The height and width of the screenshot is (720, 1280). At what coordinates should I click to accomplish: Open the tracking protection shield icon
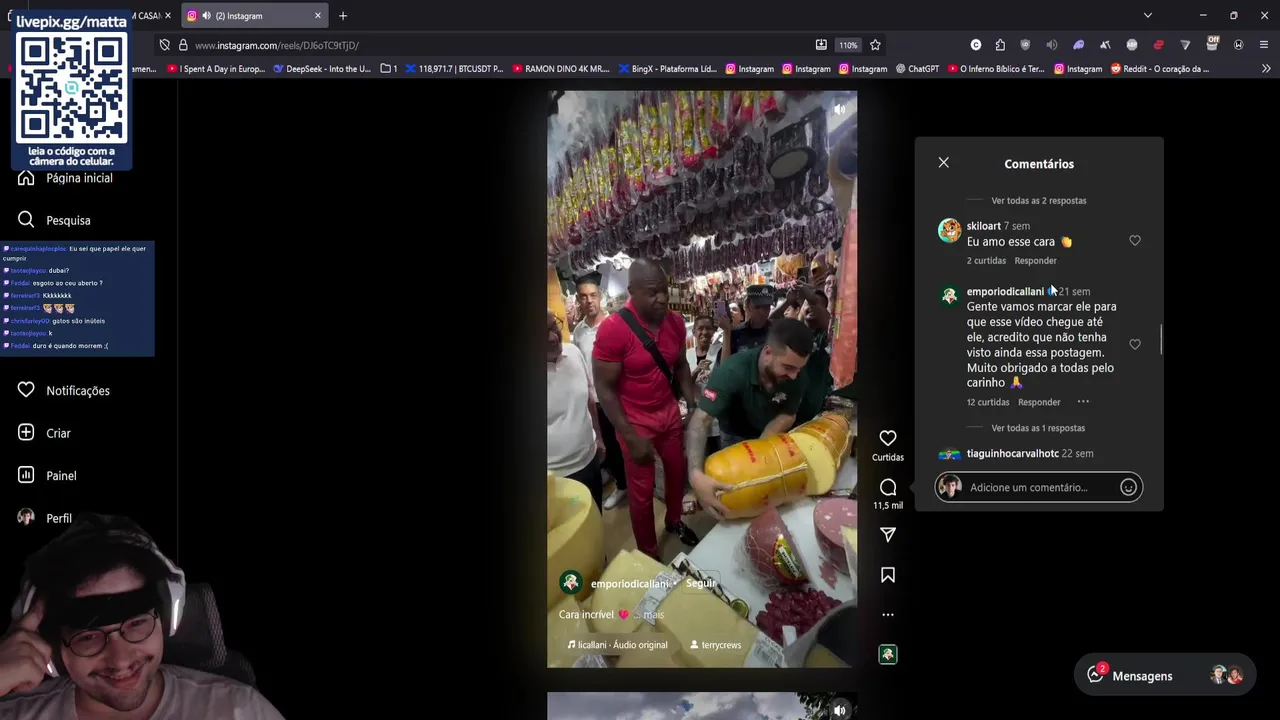(x=165, y=45)
